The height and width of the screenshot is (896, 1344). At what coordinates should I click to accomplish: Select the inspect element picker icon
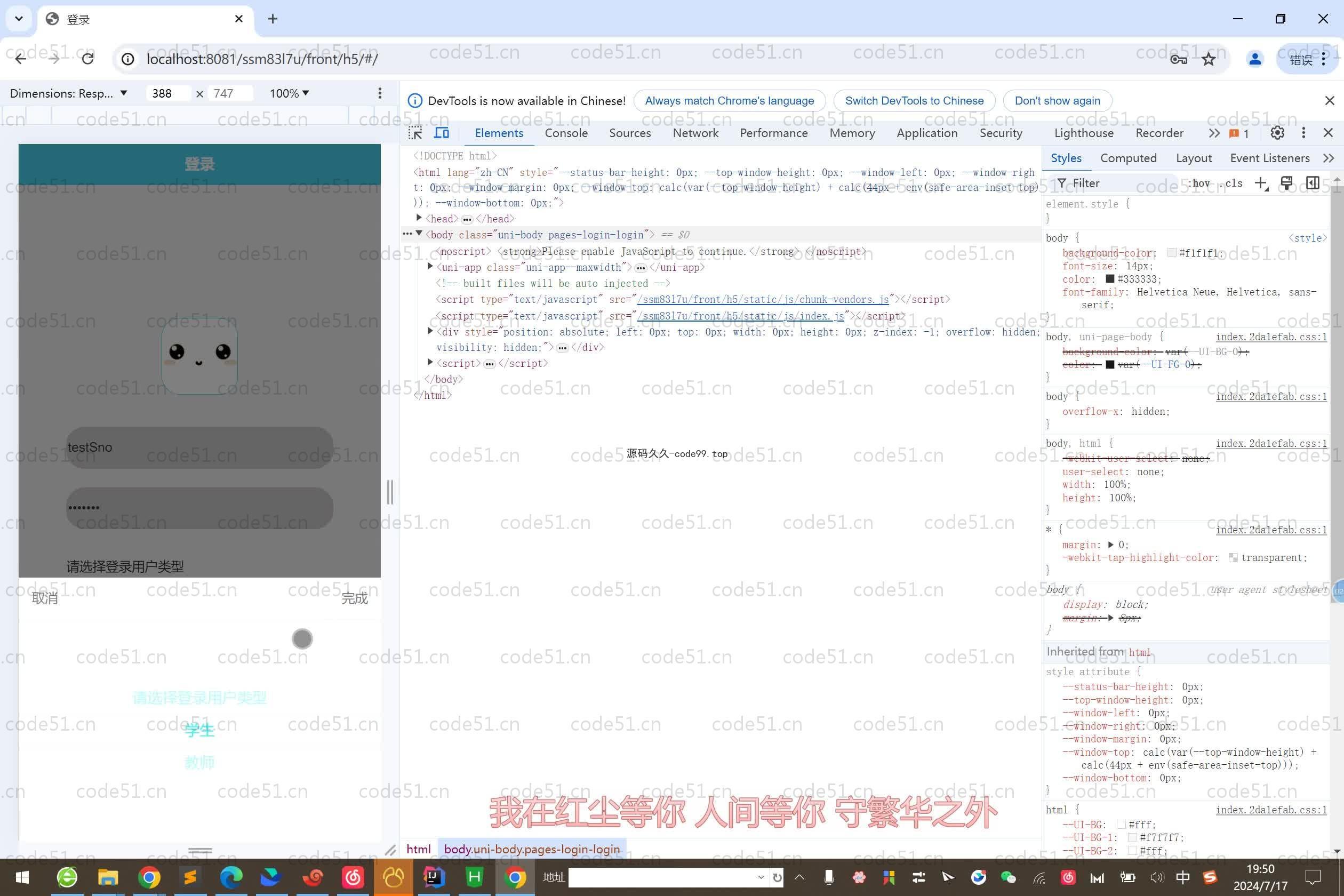[415, 133]
